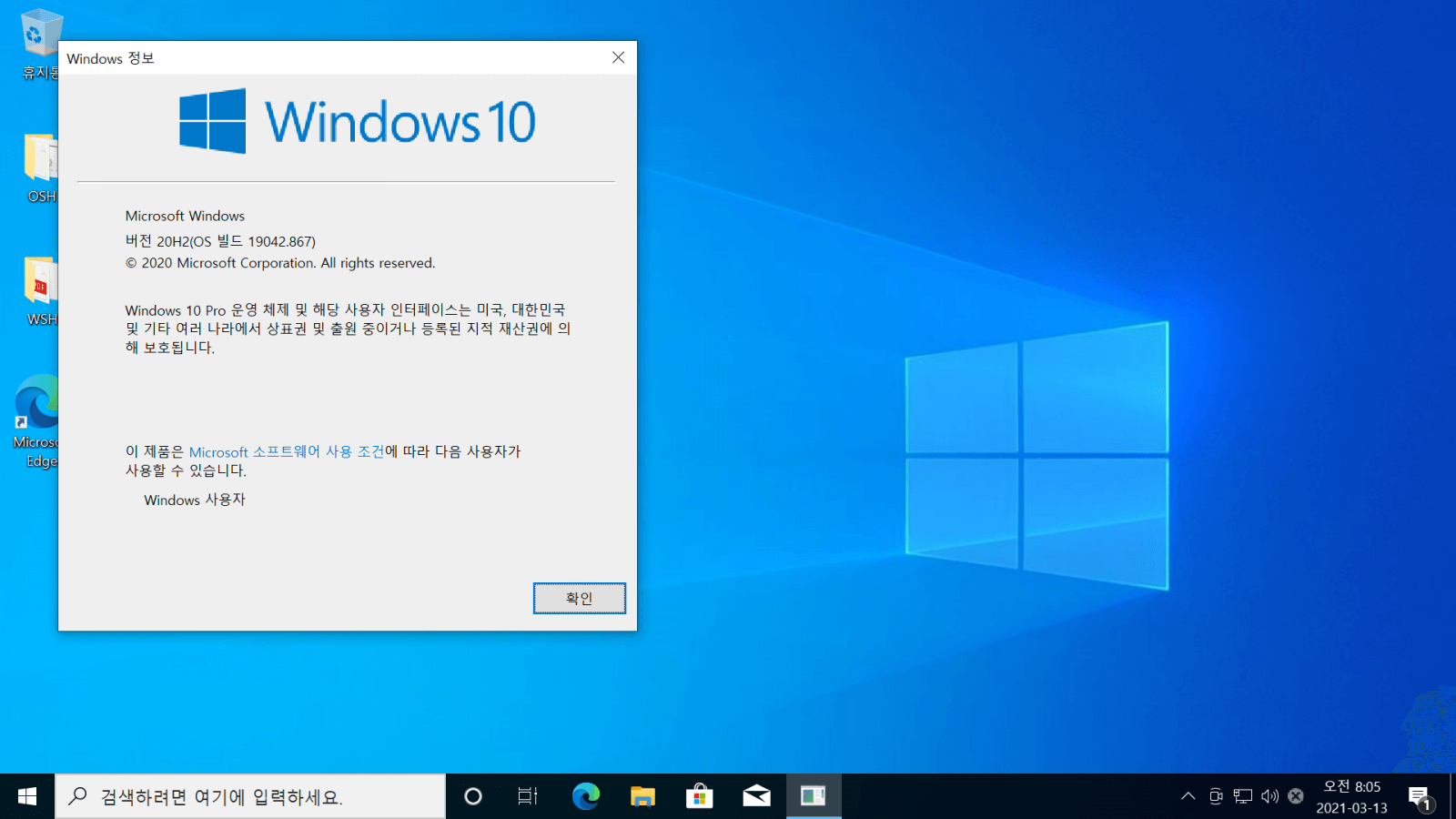
Task: Open the network status tray icon
Action: click(x=1243, y=796)
